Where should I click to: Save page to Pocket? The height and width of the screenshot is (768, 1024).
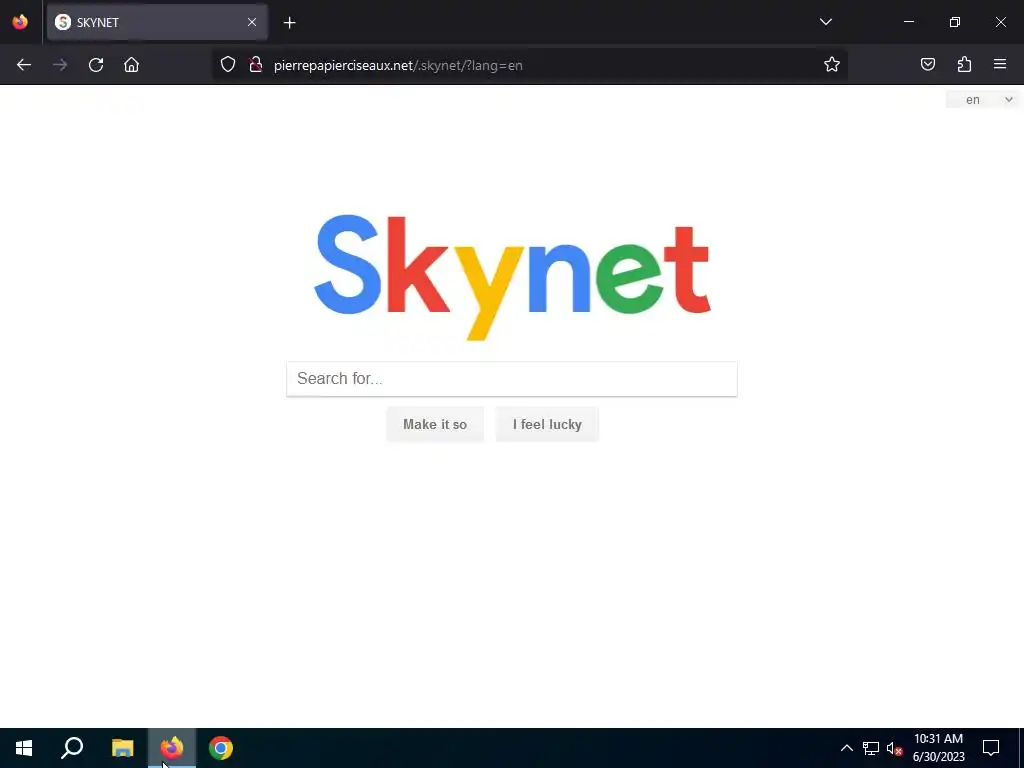click(x=928, y=65)
